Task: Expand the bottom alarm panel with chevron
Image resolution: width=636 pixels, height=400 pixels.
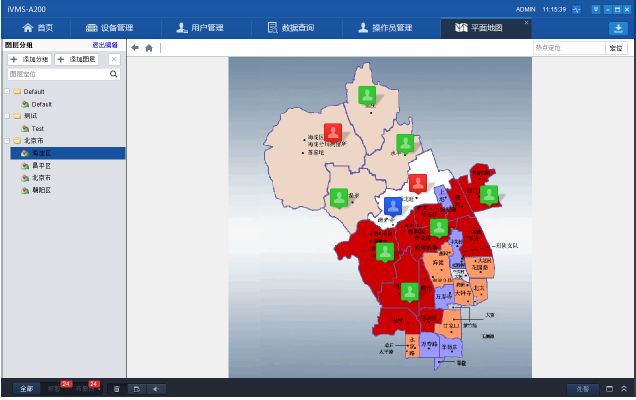Action: [x=624, y=388]
